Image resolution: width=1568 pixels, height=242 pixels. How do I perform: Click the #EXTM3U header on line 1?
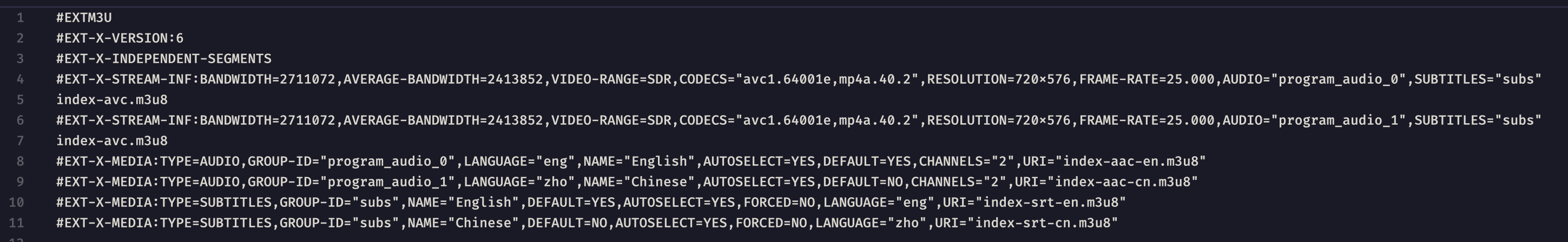(x=84, y=18)
